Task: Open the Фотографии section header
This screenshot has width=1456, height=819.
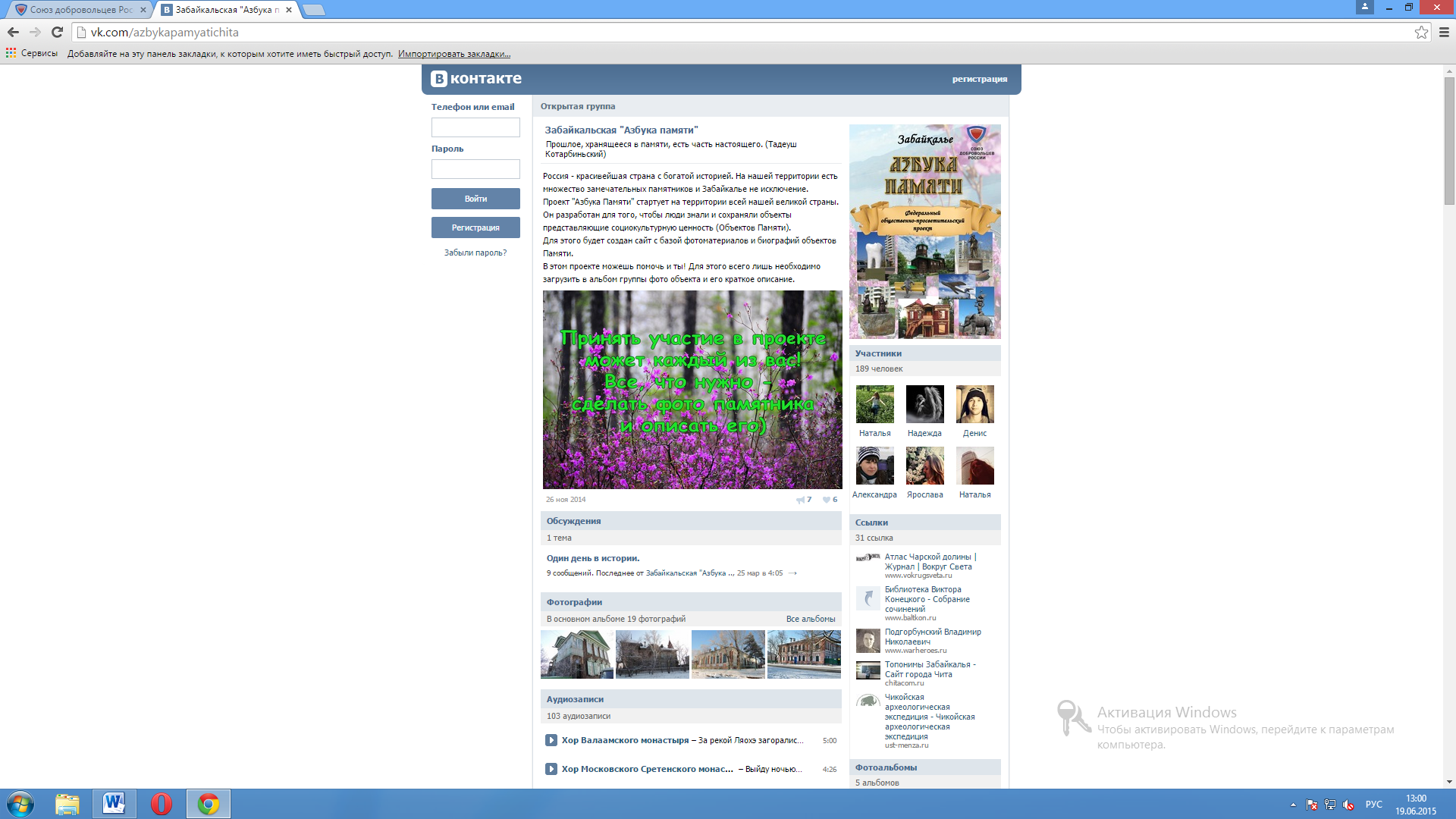Action: click(691, 602)
